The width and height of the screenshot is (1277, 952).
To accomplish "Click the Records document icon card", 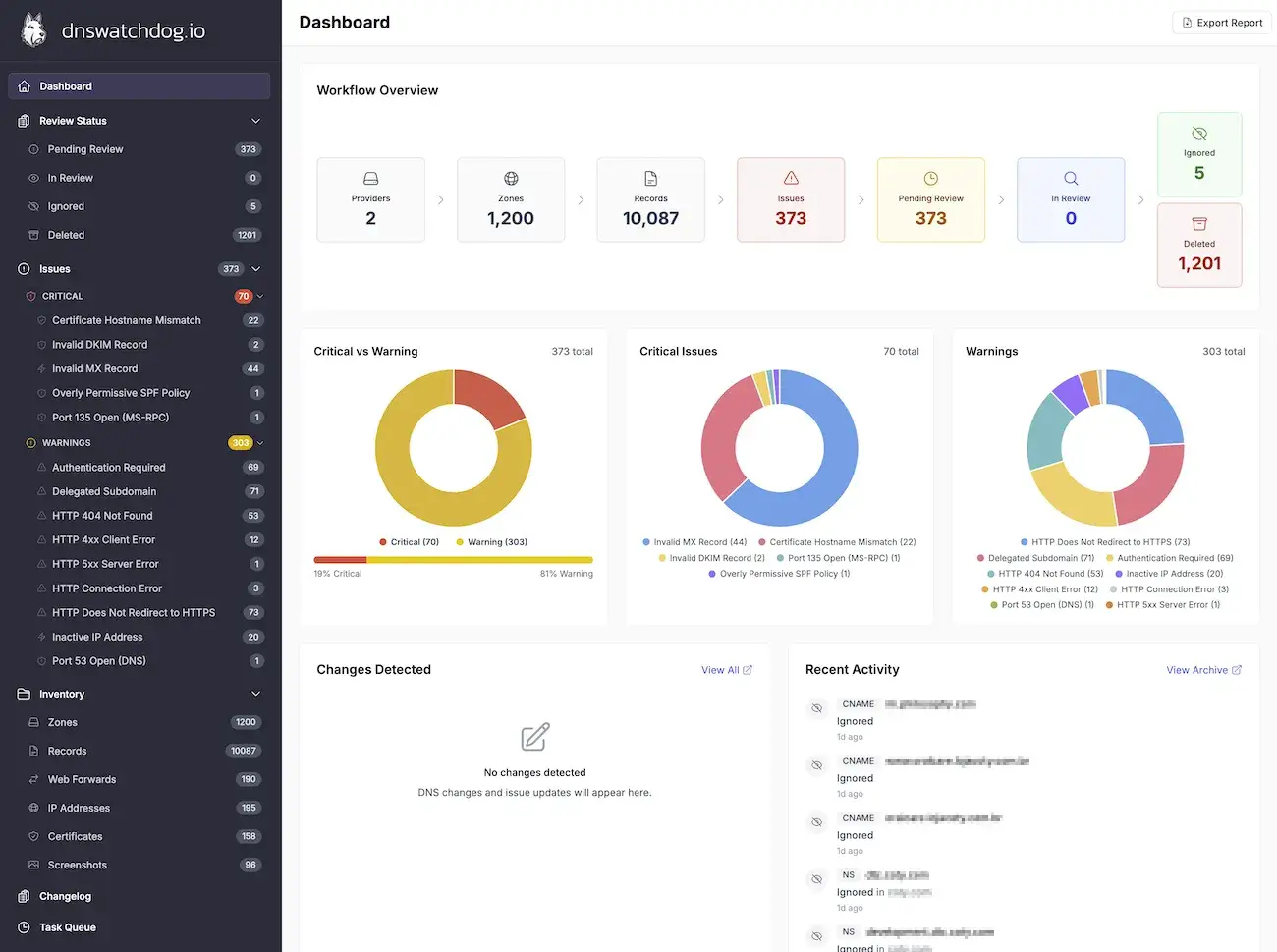I will click(x=650, y=199).
